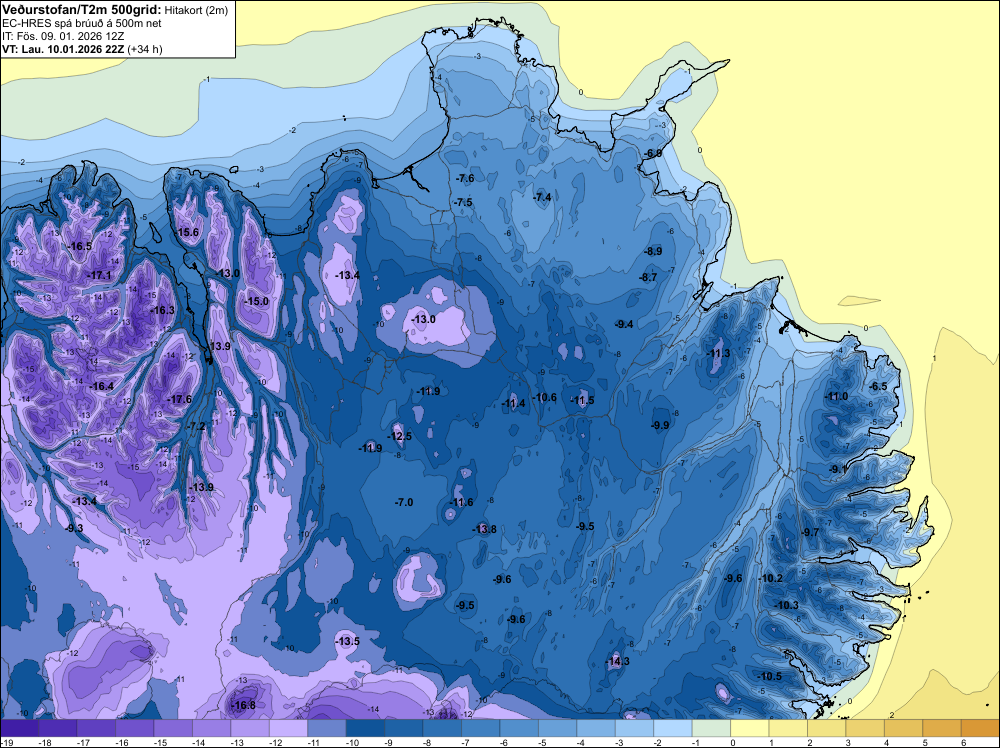Select the -8.9 temperature reading
This screenshot has width=1000, height=748.
(653, 251)
